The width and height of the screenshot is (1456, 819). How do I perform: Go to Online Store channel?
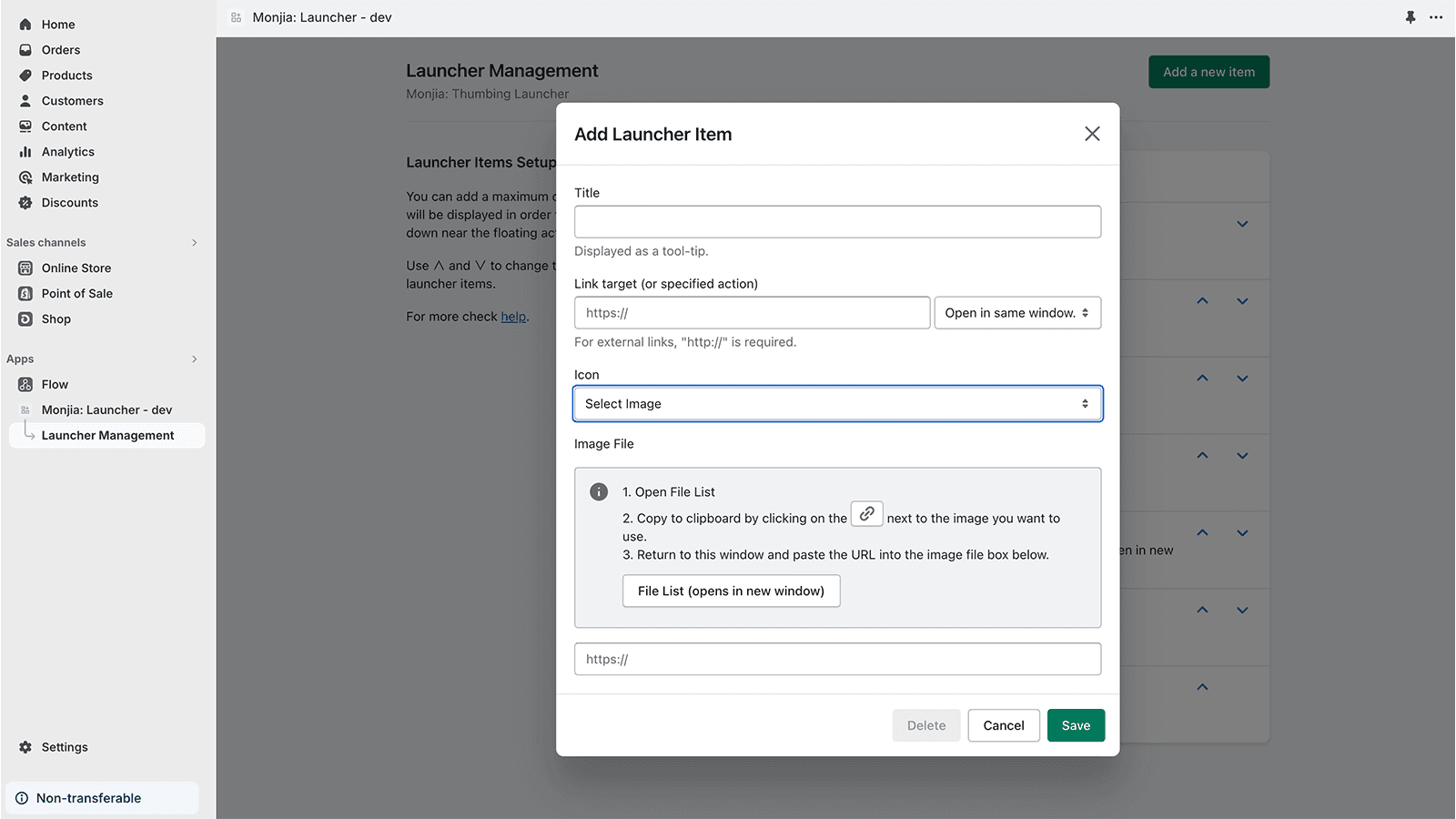coord(76,268)
